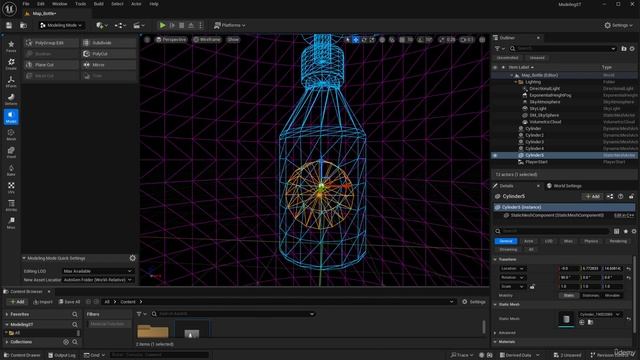Click the Details panel search field
The height and width of the screenshot is (360, 640).
click(552, 231)
